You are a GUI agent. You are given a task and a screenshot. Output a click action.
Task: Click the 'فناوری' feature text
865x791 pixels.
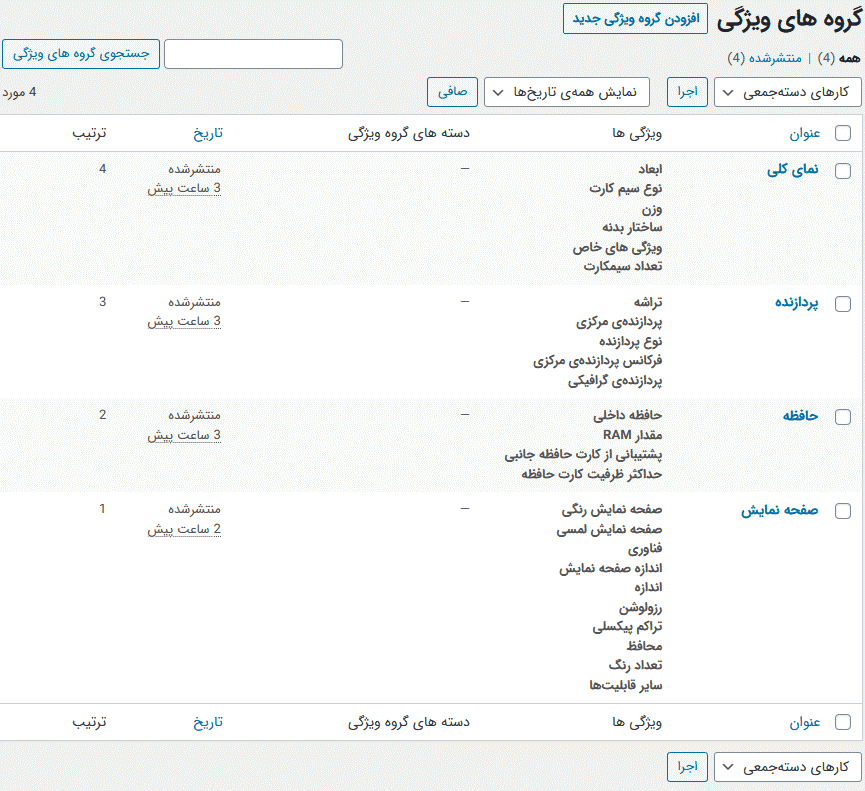tap(645, 549)
